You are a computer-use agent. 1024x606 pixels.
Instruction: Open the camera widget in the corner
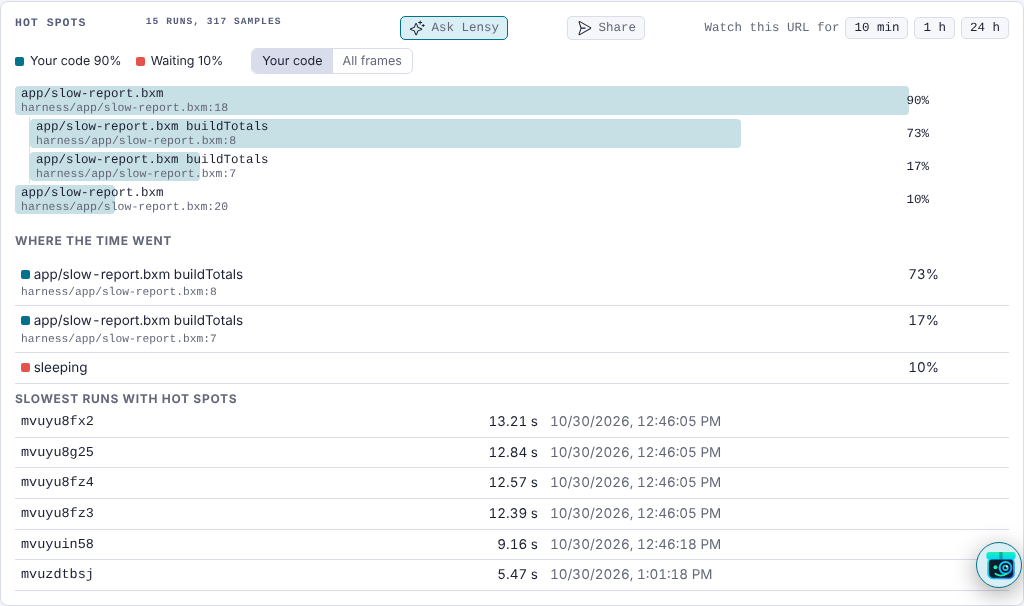999,566
